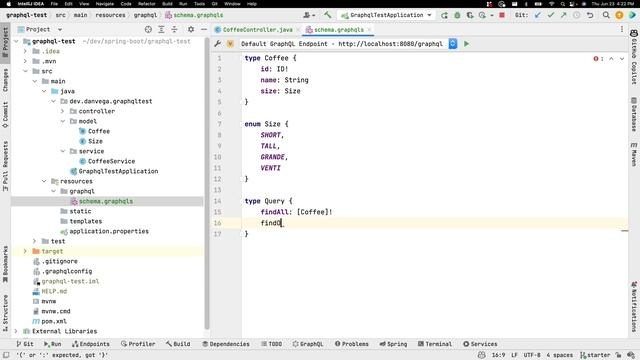
Task: Click the error count indicator in the editor
Action: 598,59
